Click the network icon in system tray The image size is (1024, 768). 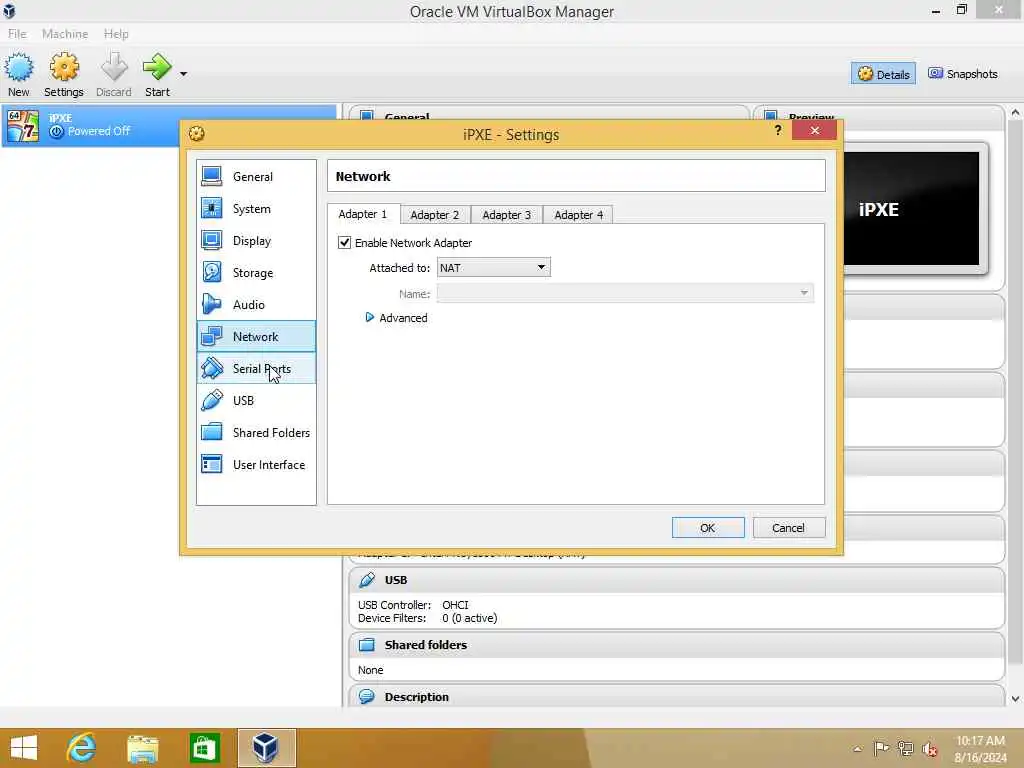point(905,748)
